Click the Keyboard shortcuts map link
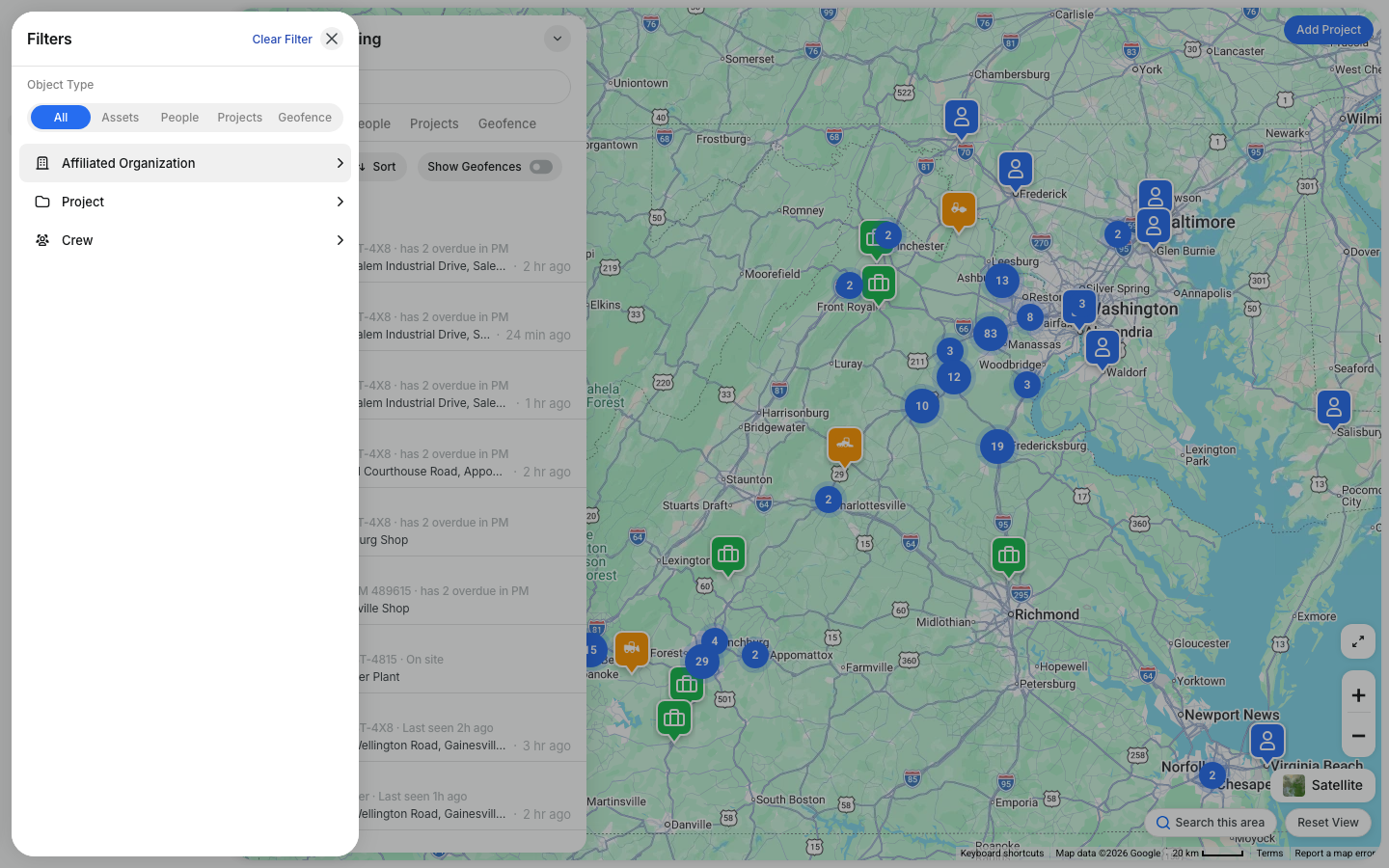The height and width of the screenshot is (868, 1389). (1002, 854)
